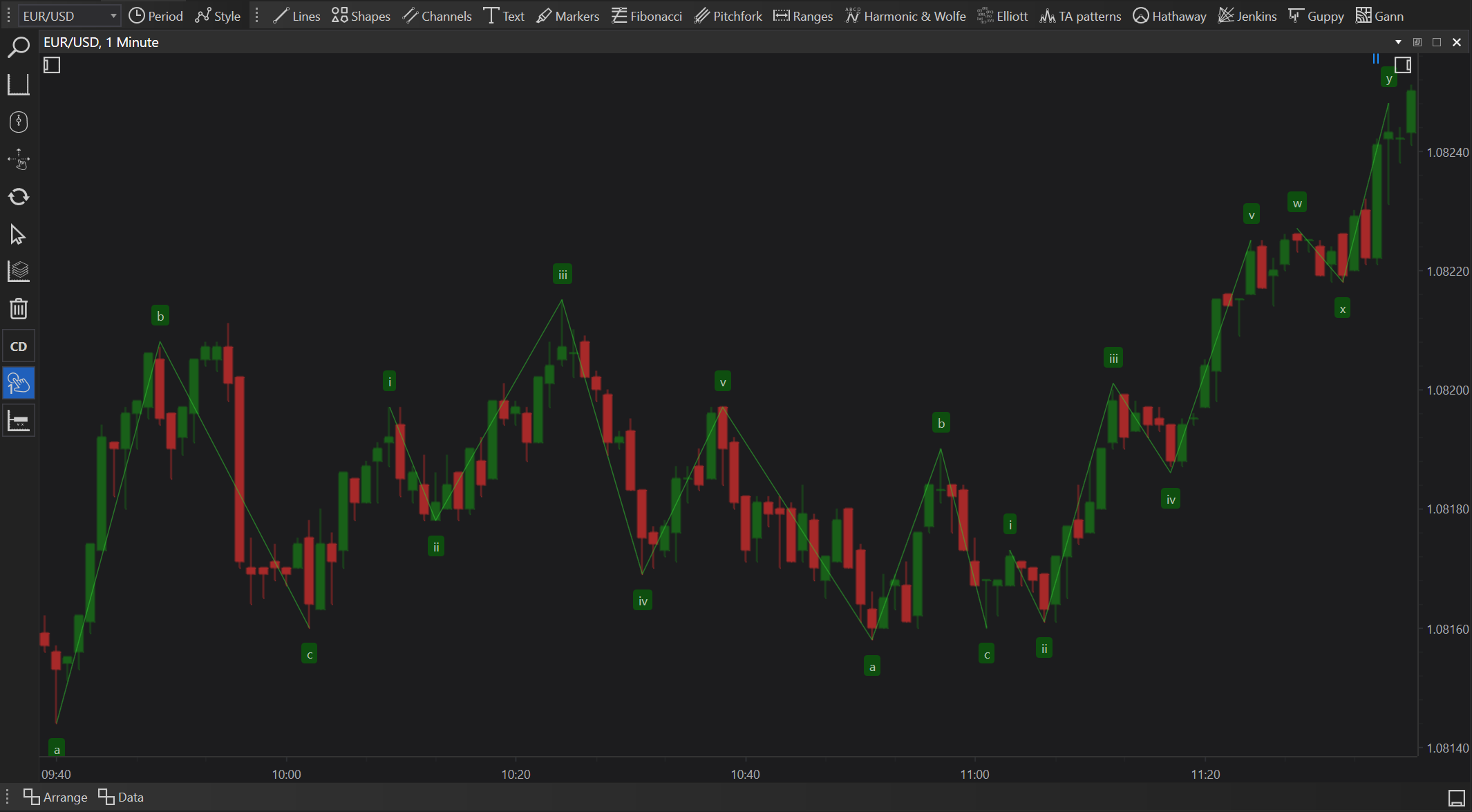Viewport: 1472px width, 812px height.
Task: Click the trash delete drawings icon
Action: pyautogui.click(x=19, y=308)
